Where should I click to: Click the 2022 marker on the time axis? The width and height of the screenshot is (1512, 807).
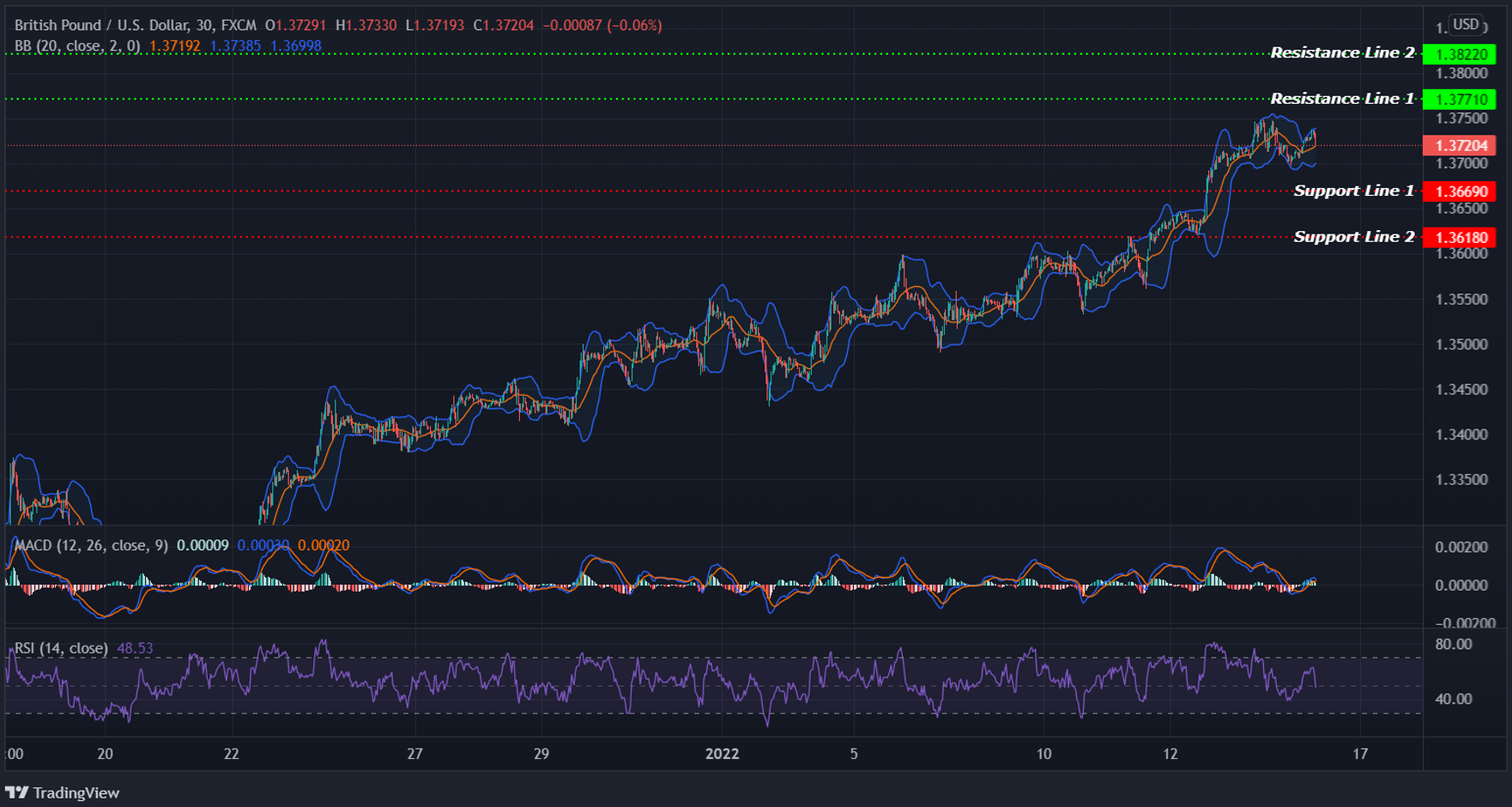(x=723, y=754)
